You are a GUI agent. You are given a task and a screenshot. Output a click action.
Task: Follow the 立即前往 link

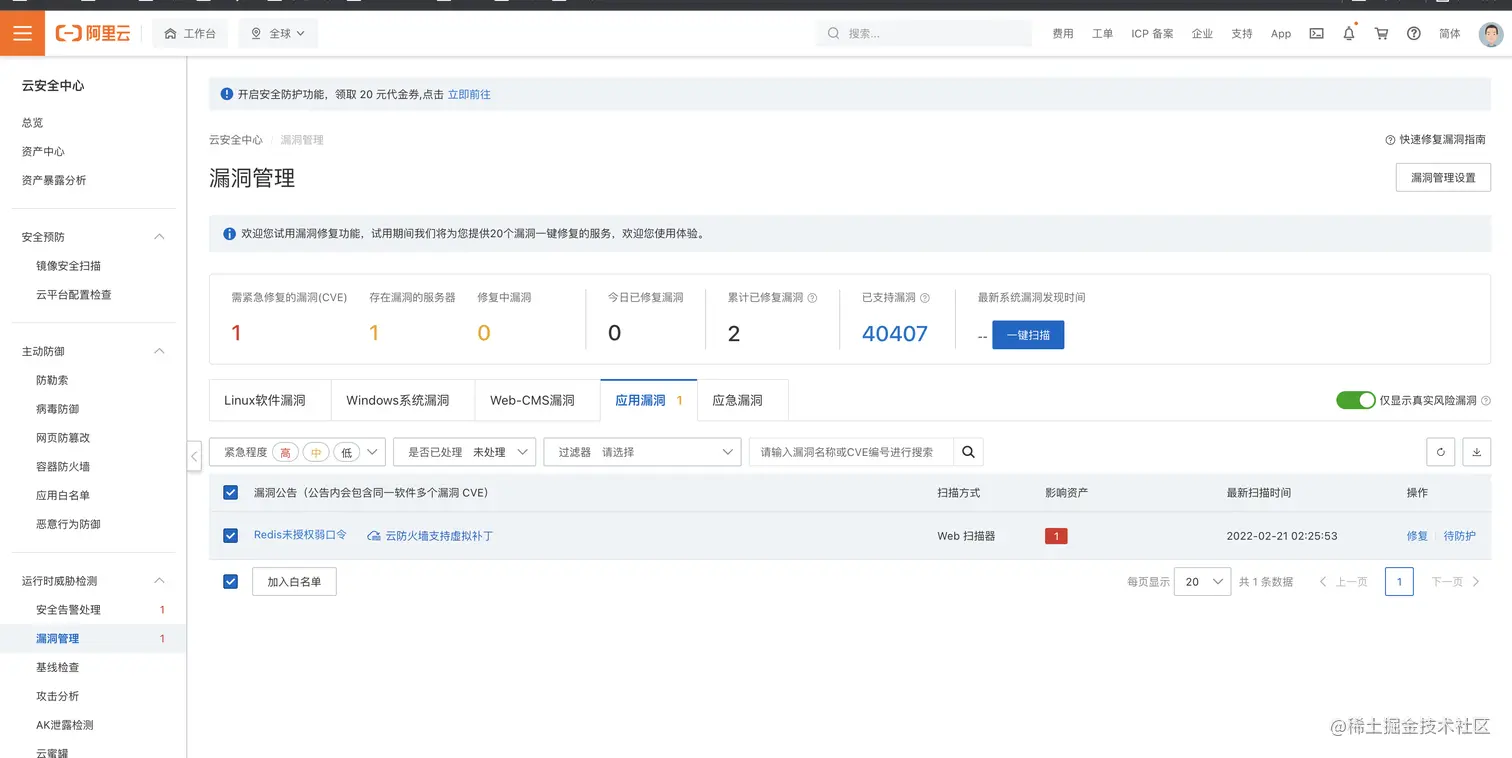[x=469, y=94]
